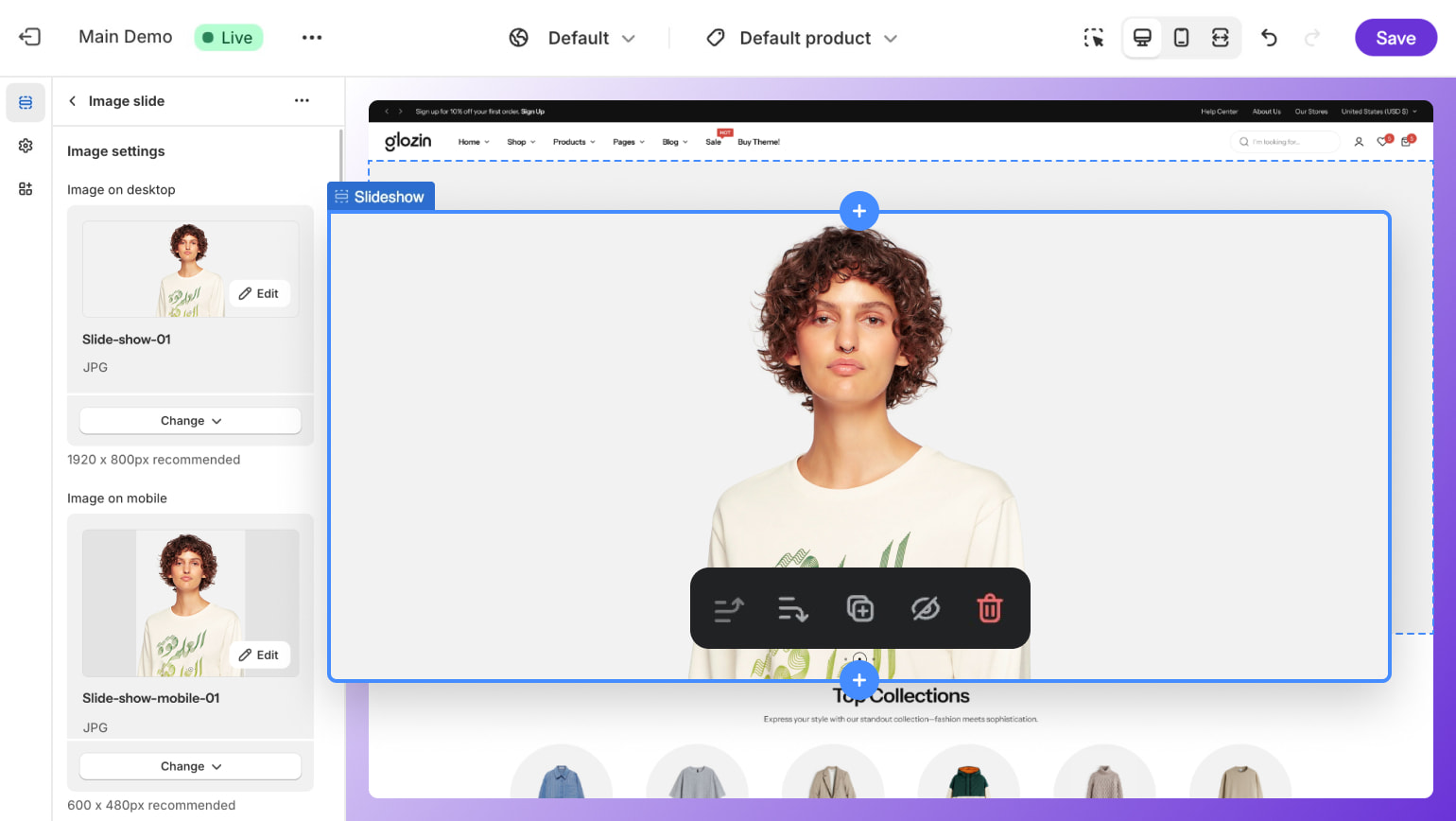The height and width of the screenshot is (821, 1456).
Task: Open theme settings gear icon
Action: click(x=26, y=146)
